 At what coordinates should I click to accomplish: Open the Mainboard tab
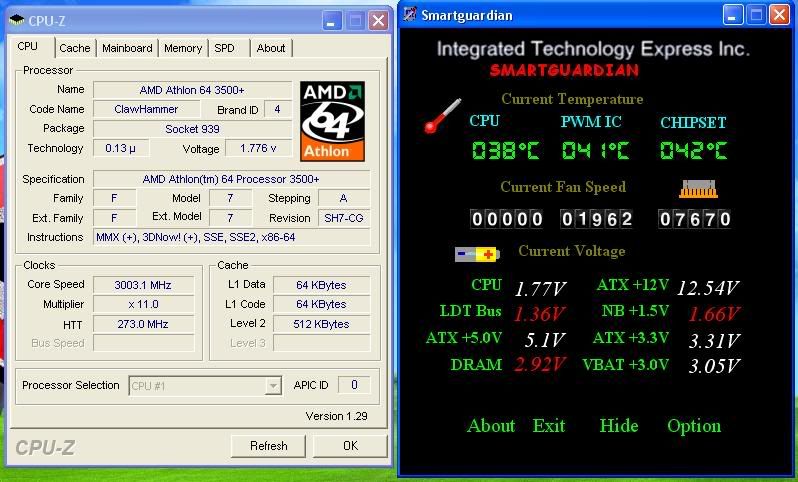tap(127, 48)
